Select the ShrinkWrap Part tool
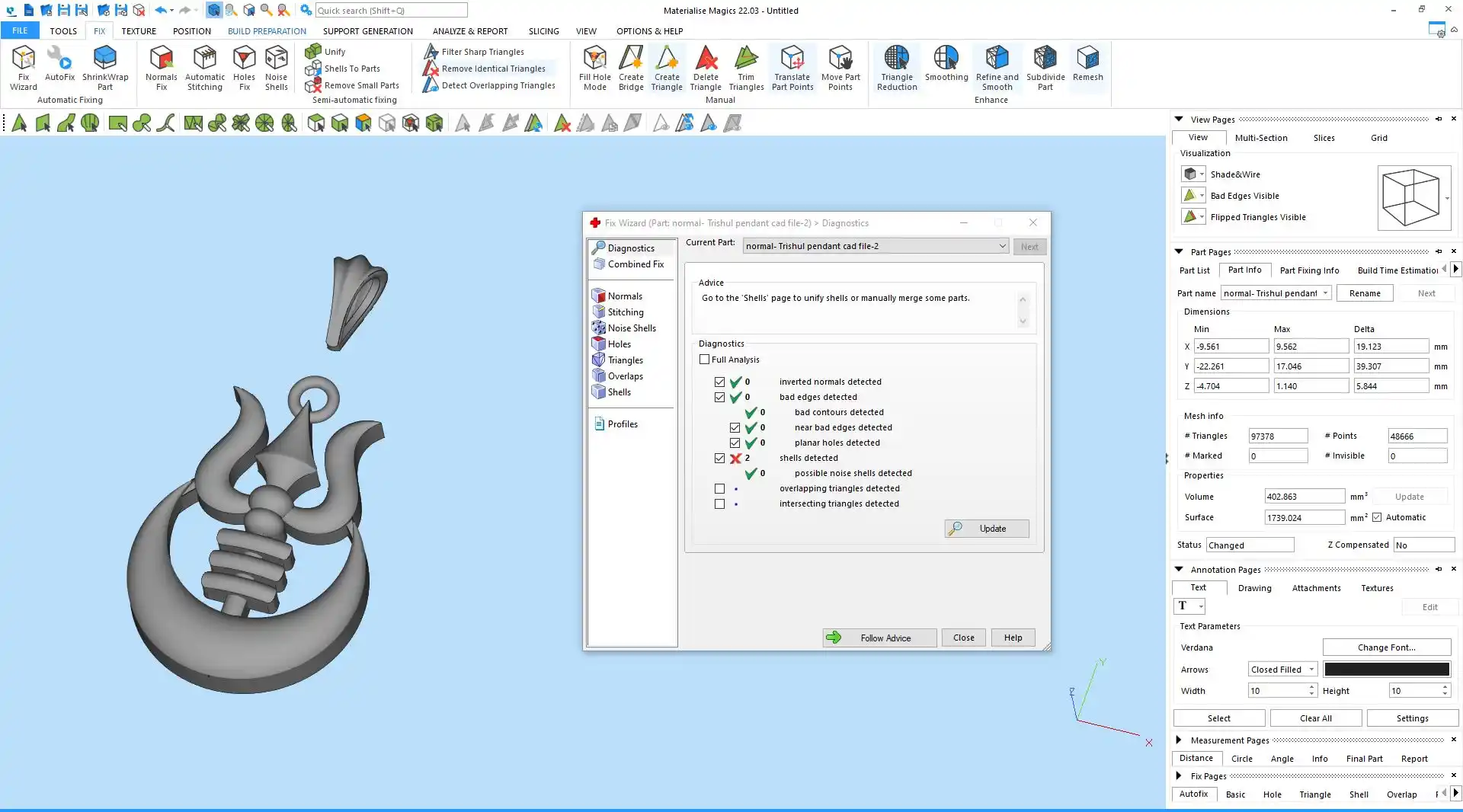This screenshot has width=1463, height=812. tap(105, 67)
